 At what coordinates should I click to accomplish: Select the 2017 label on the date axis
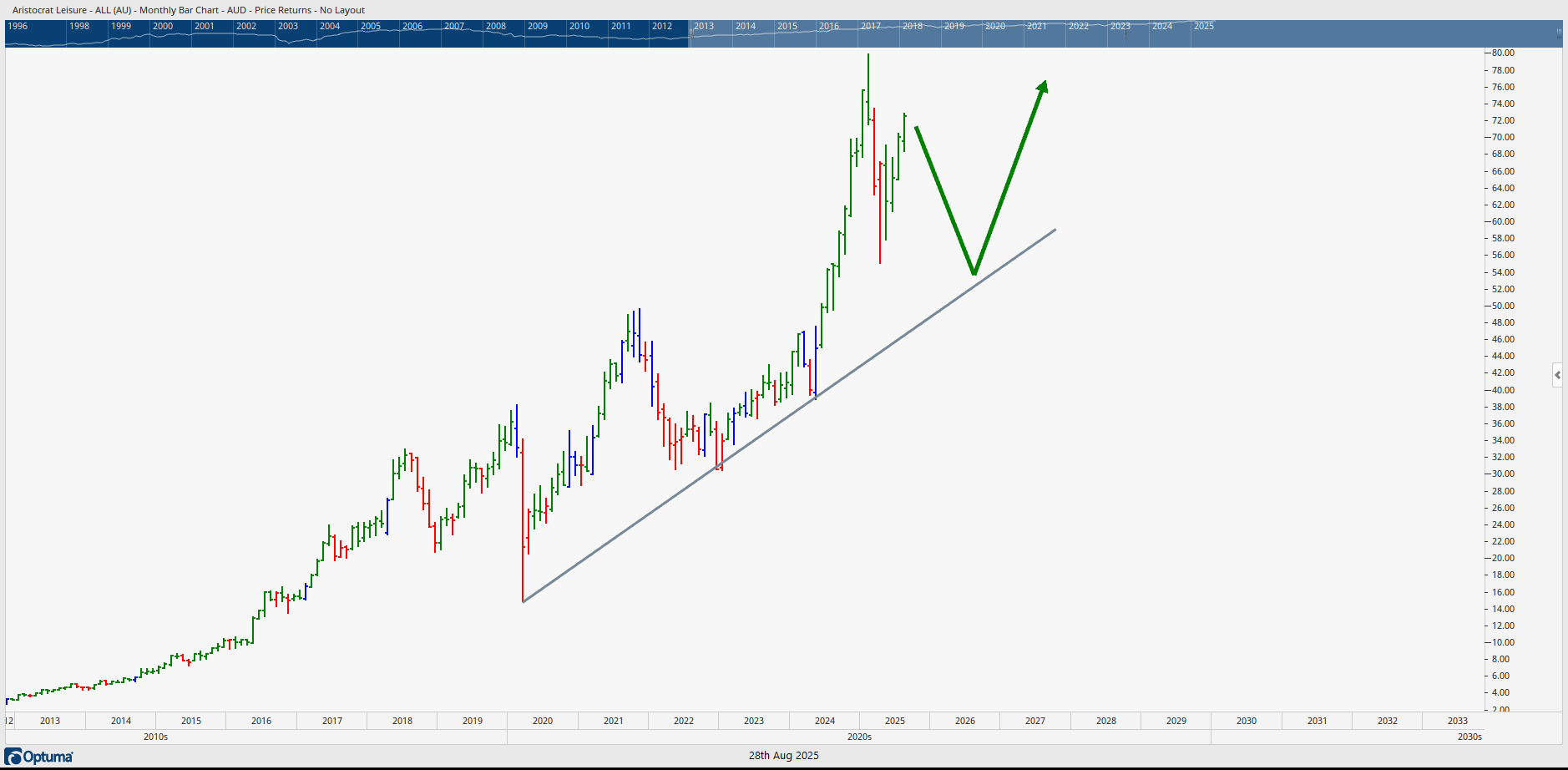pos(332,721)
